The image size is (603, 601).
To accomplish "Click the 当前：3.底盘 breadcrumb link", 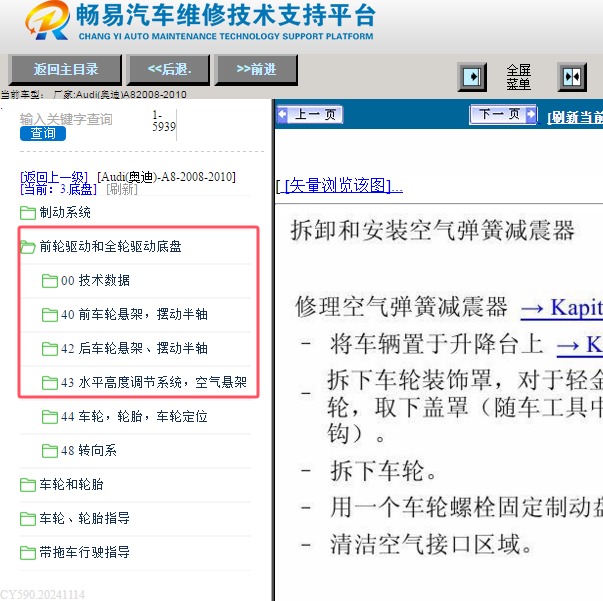I will click(x=58, y=189).
